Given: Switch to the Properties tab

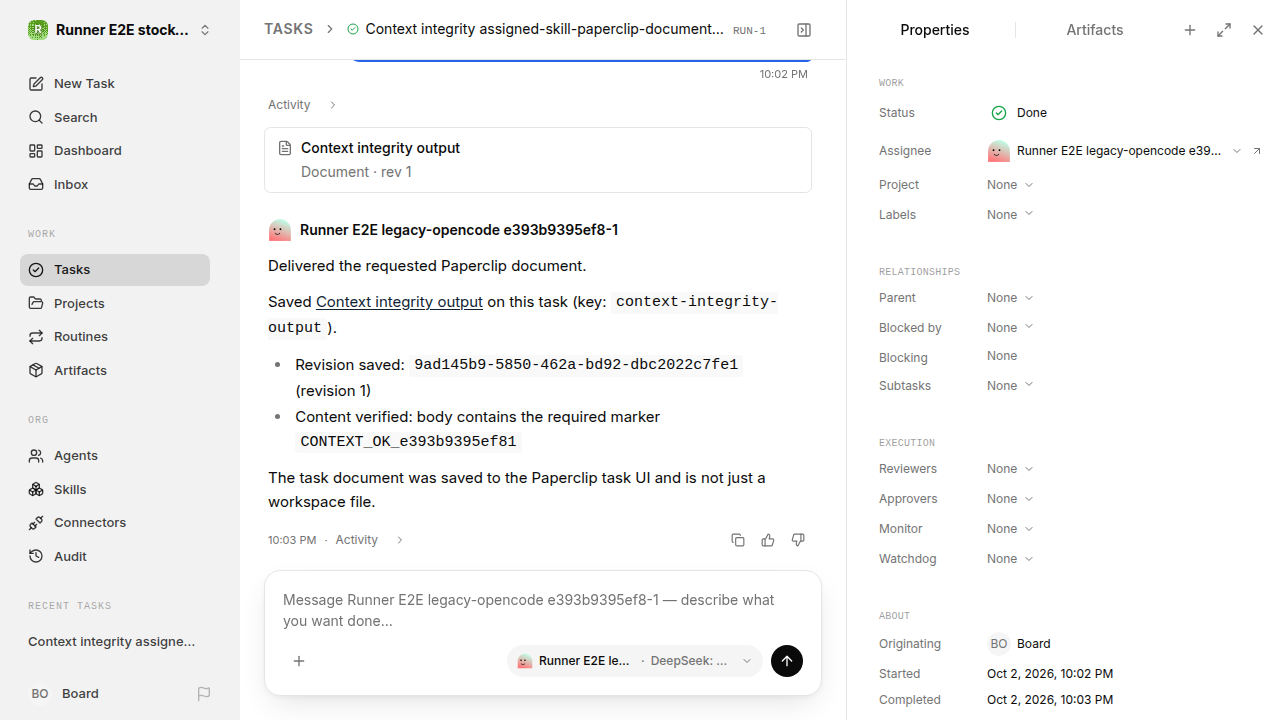Looking at the screenshot, I should click(934, 30).
